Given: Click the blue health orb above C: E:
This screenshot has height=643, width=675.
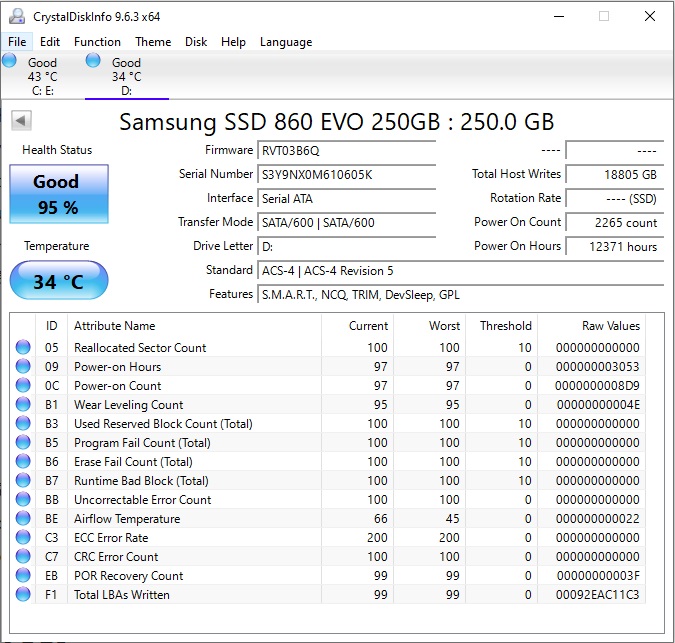Looking at the screenshot, I should 9,60.
